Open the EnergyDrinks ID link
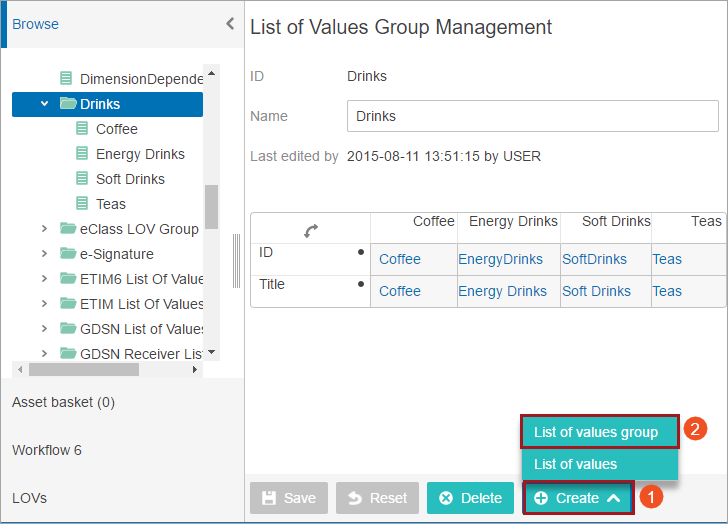The image size is (728, 524). tap(500, 259)
